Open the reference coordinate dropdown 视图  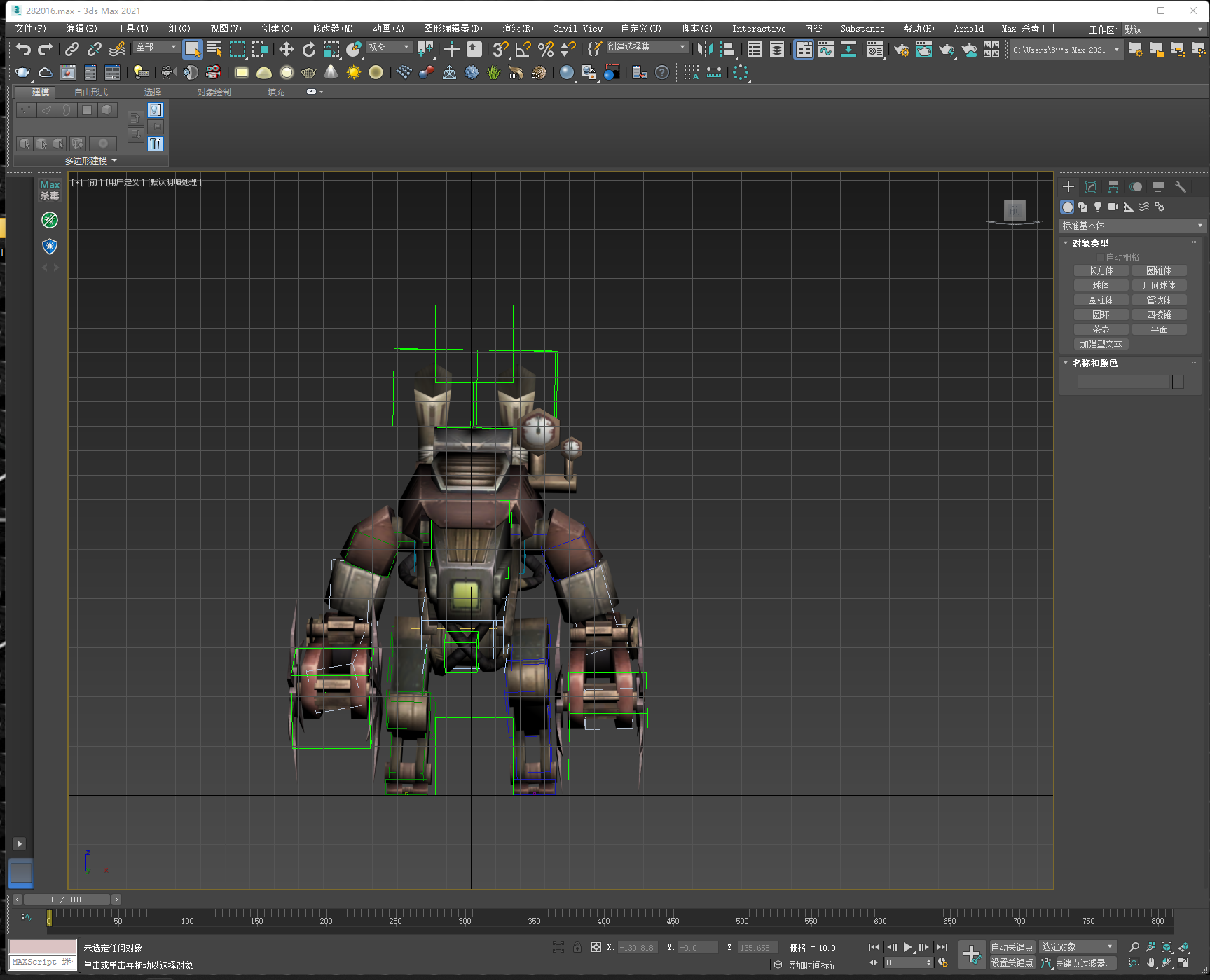[389, 47]
